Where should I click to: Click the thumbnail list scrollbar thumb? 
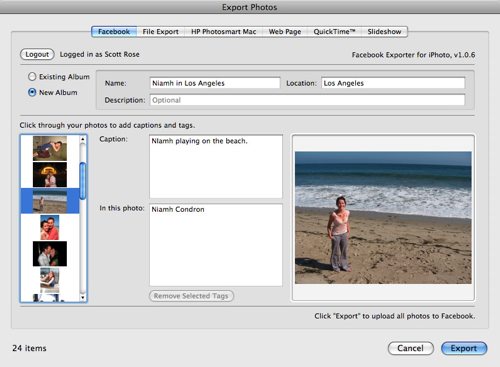tap(83, 181)
